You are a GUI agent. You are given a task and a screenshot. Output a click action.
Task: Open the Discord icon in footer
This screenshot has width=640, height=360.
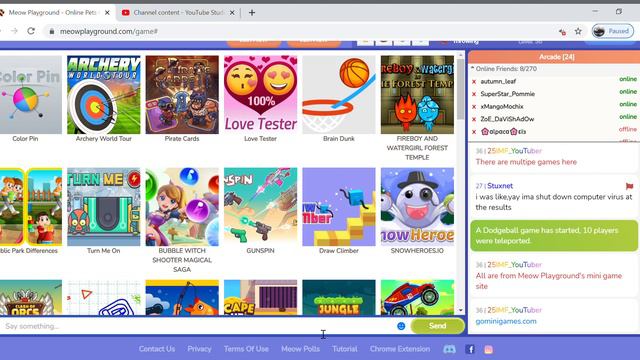pyautogui.click(x=449, y=349)
